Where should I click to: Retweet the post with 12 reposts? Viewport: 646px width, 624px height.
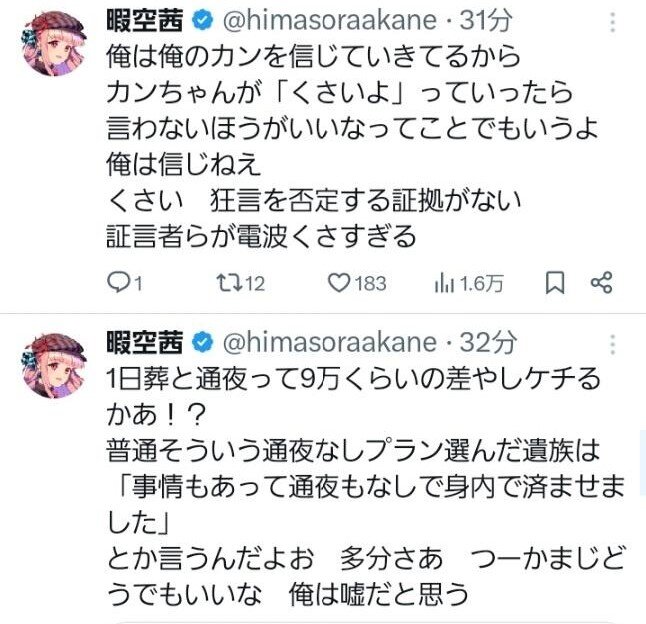tap(241, 283)
